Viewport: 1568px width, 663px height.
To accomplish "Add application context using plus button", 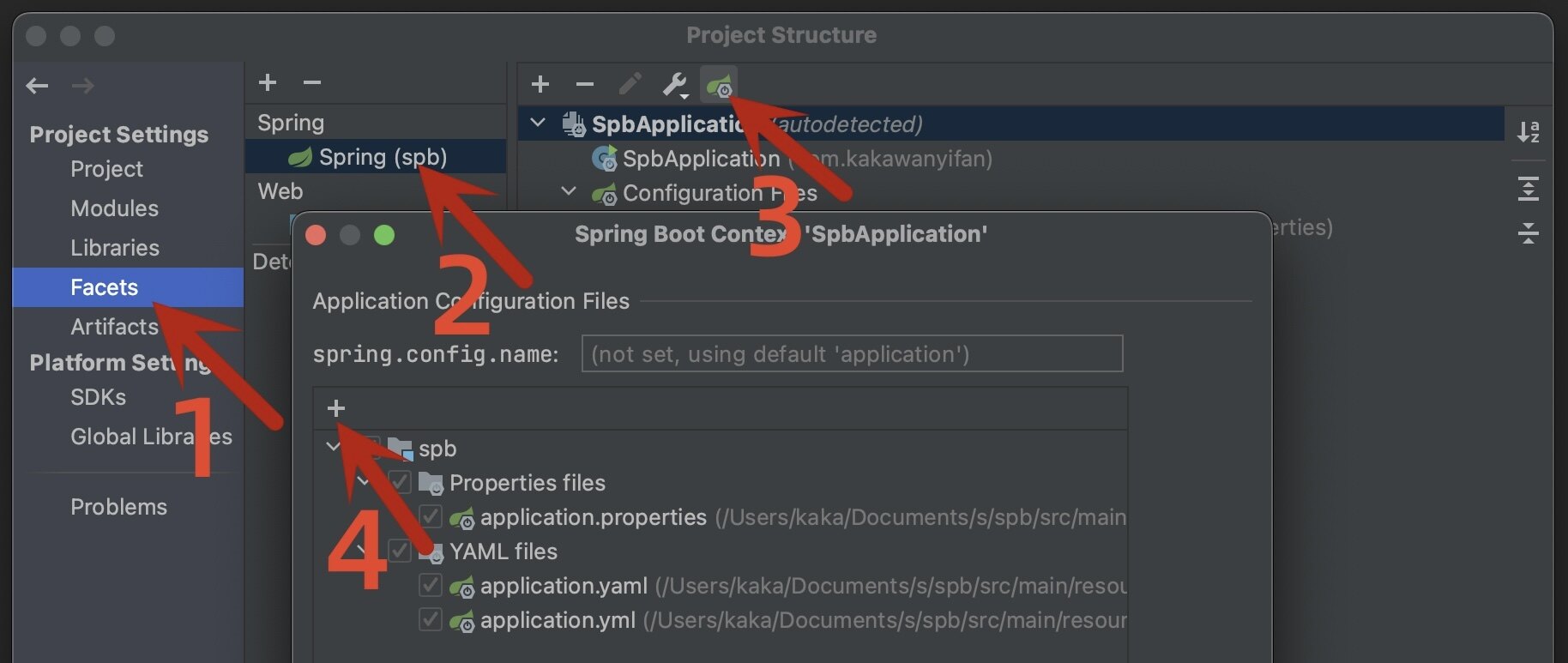I will click(x=540, y=84).
